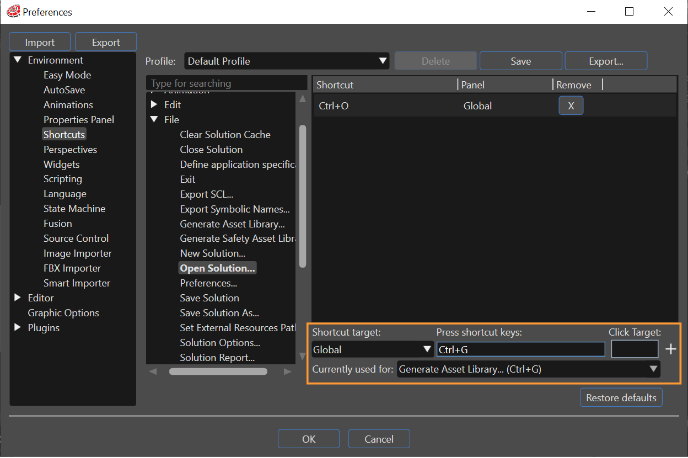Select the Shortcuts preferences item
The width and height of the screenshot is (688, 458).
(64, 134)
